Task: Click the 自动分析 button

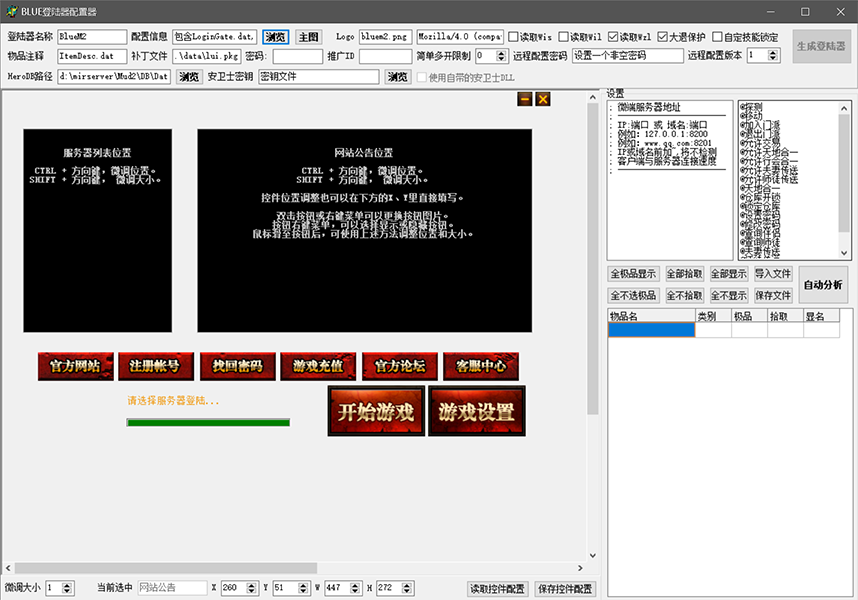Action: (x=822, y=284)
